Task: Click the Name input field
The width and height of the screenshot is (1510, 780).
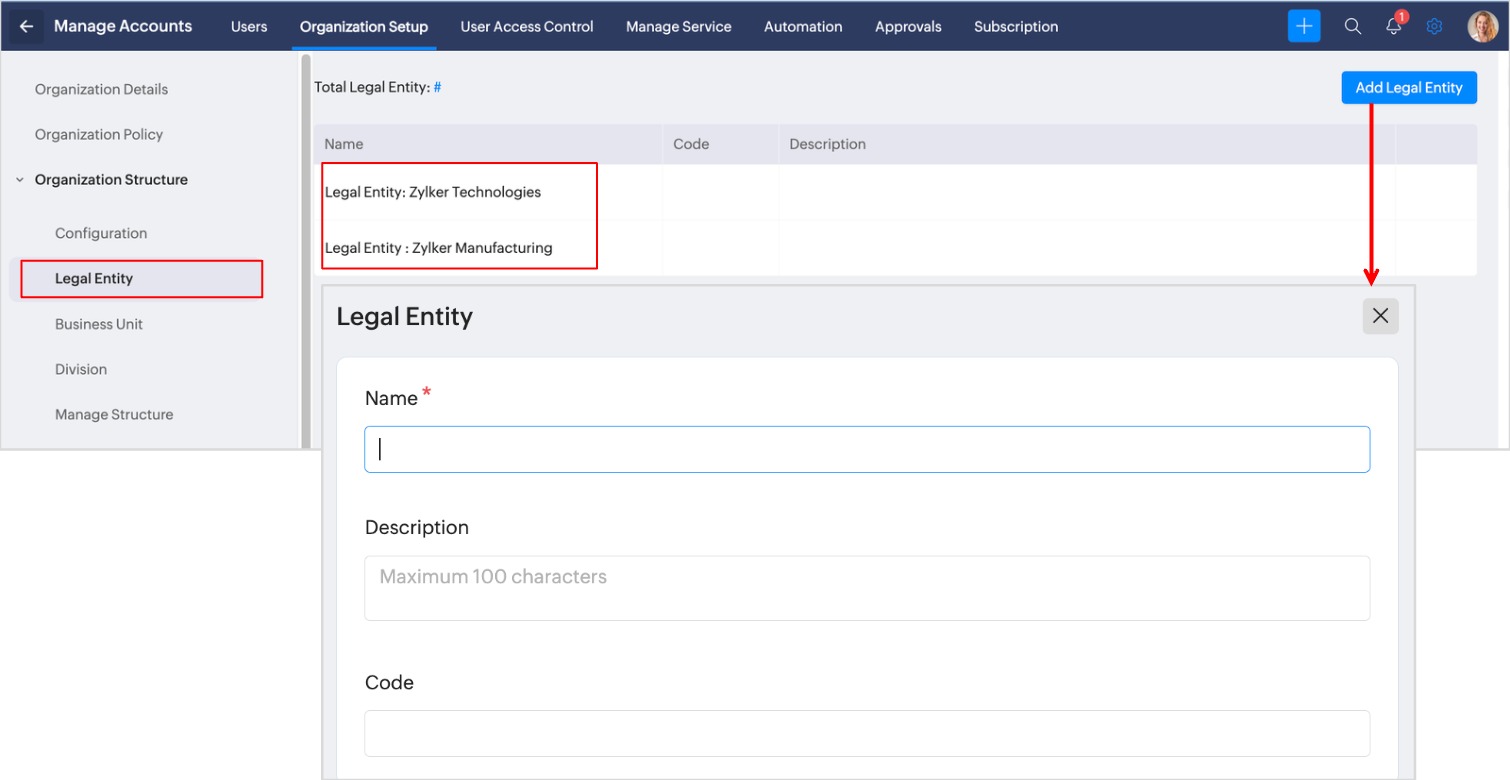Action: click(866, 450)
